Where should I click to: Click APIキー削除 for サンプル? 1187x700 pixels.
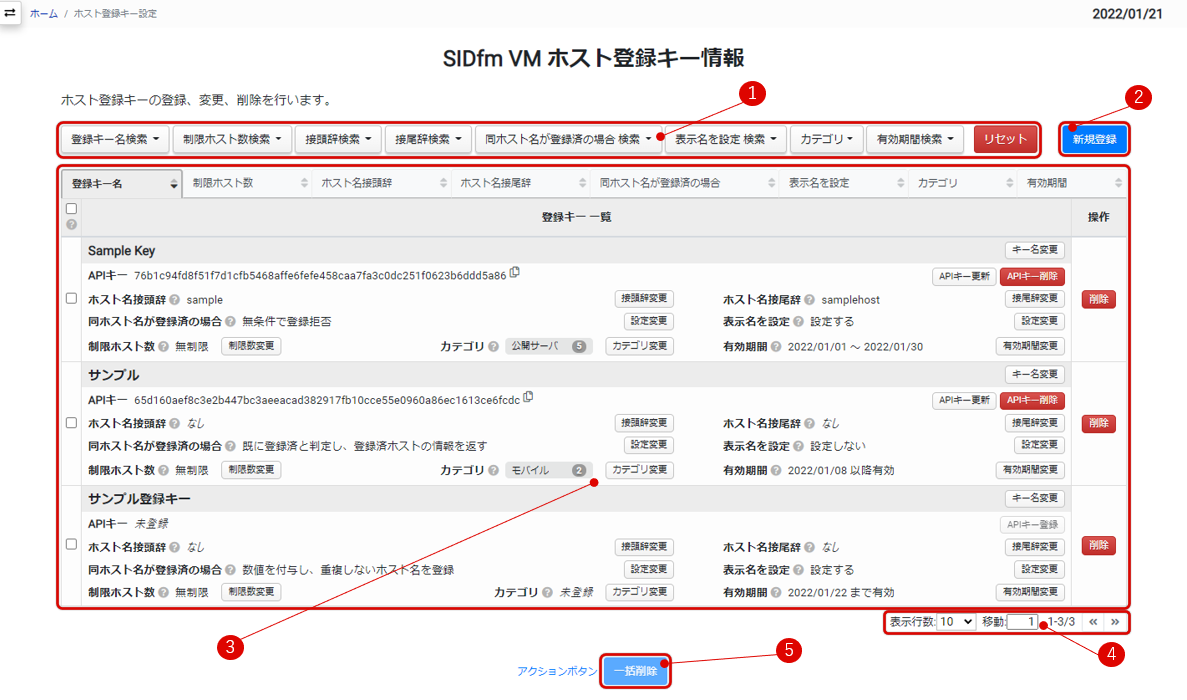[1032, 400]
